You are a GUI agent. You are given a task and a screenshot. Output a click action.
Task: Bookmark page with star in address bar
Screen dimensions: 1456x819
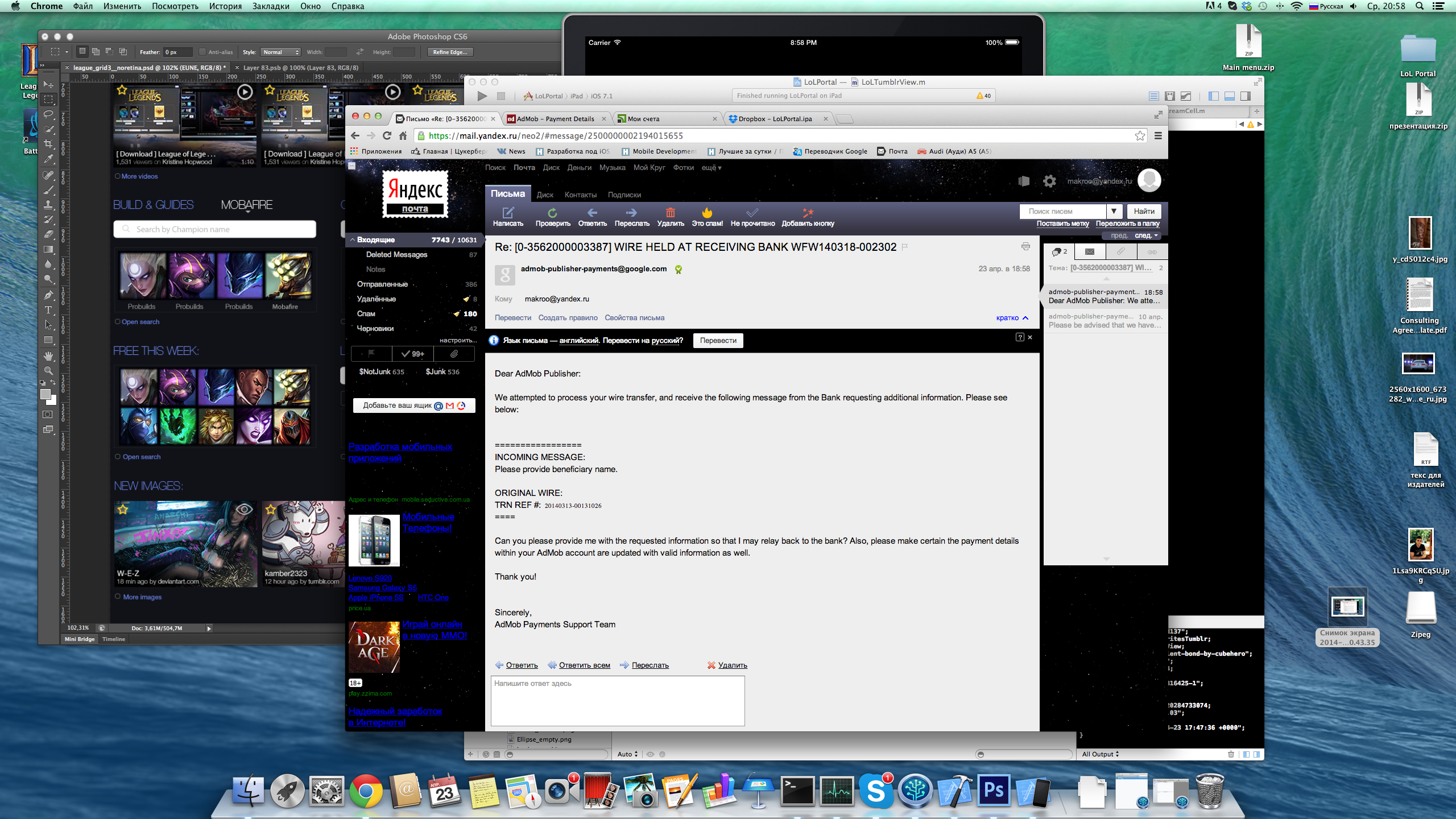[x=1140, y=135]
